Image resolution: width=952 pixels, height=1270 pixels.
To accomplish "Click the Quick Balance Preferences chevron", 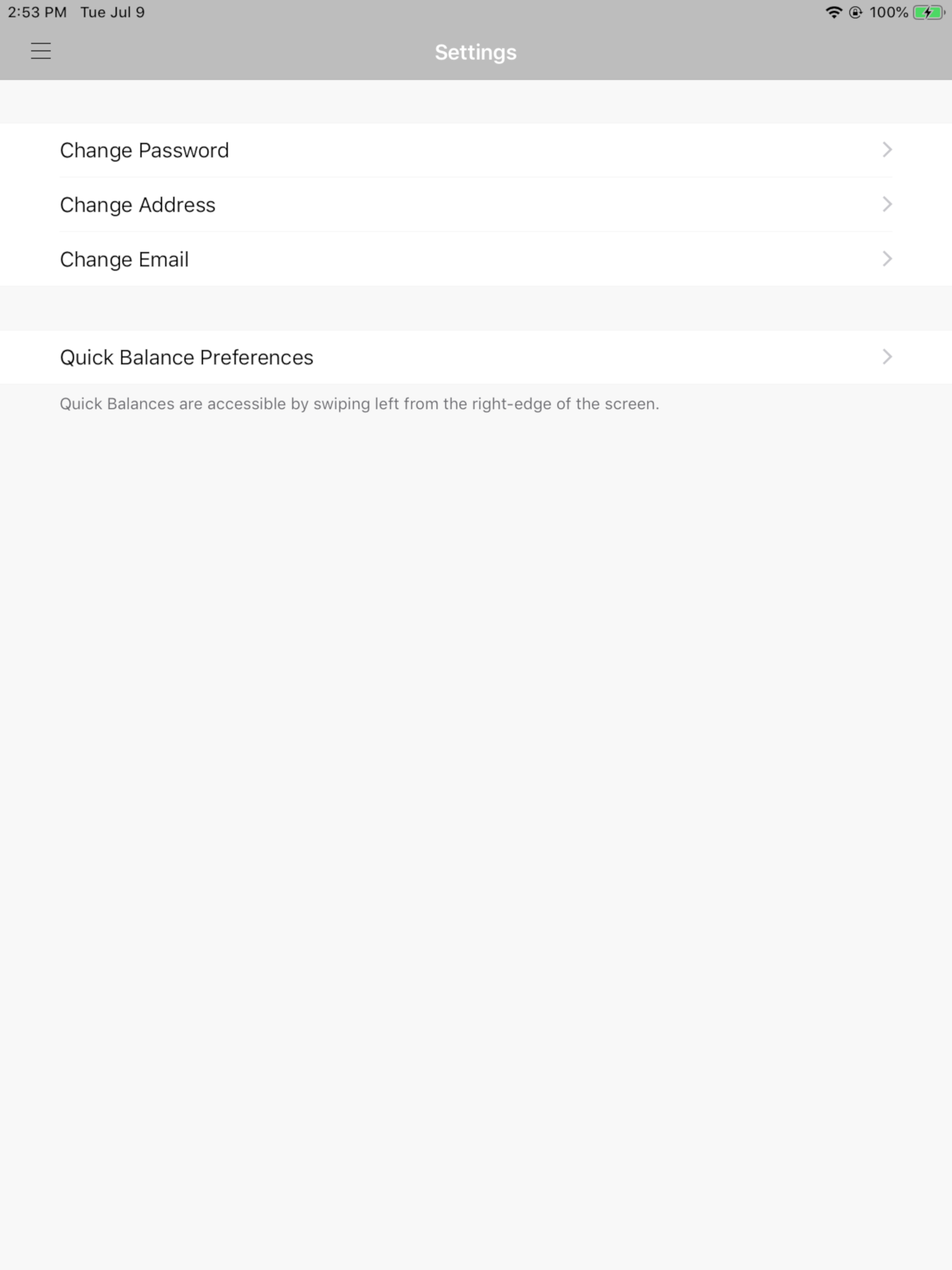I will [x=887, y=357].
